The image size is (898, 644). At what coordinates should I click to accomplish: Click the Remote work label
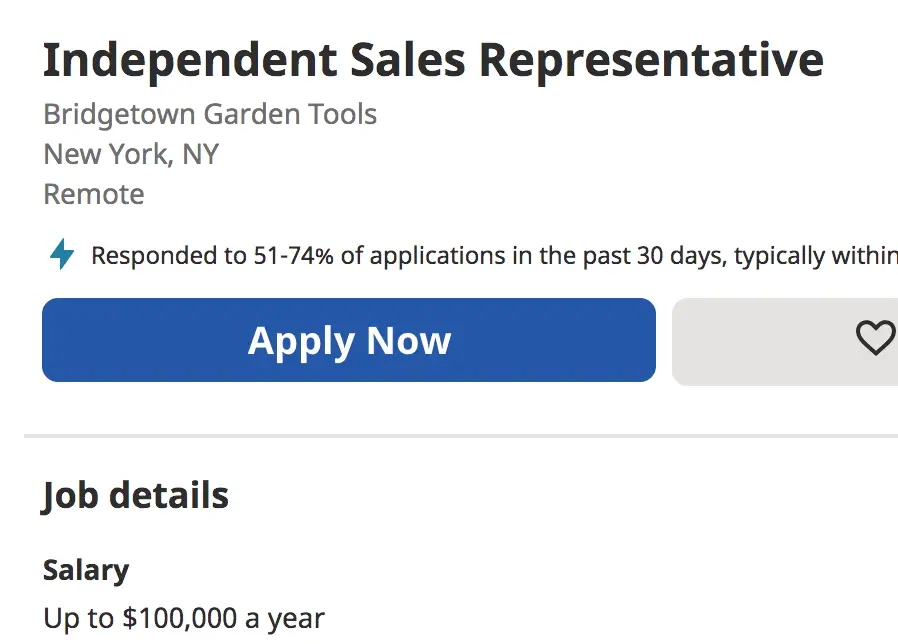click(94, 194)
